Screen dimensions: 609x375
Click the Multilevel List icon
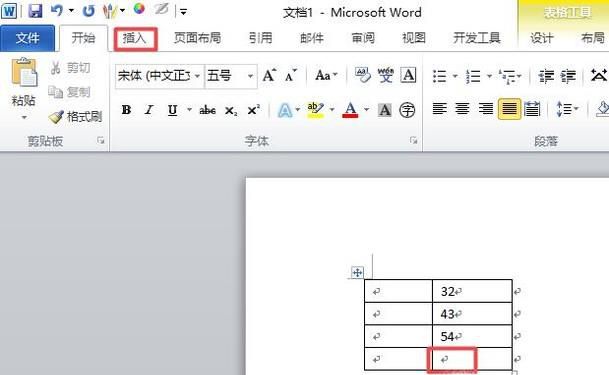(507, 76)
